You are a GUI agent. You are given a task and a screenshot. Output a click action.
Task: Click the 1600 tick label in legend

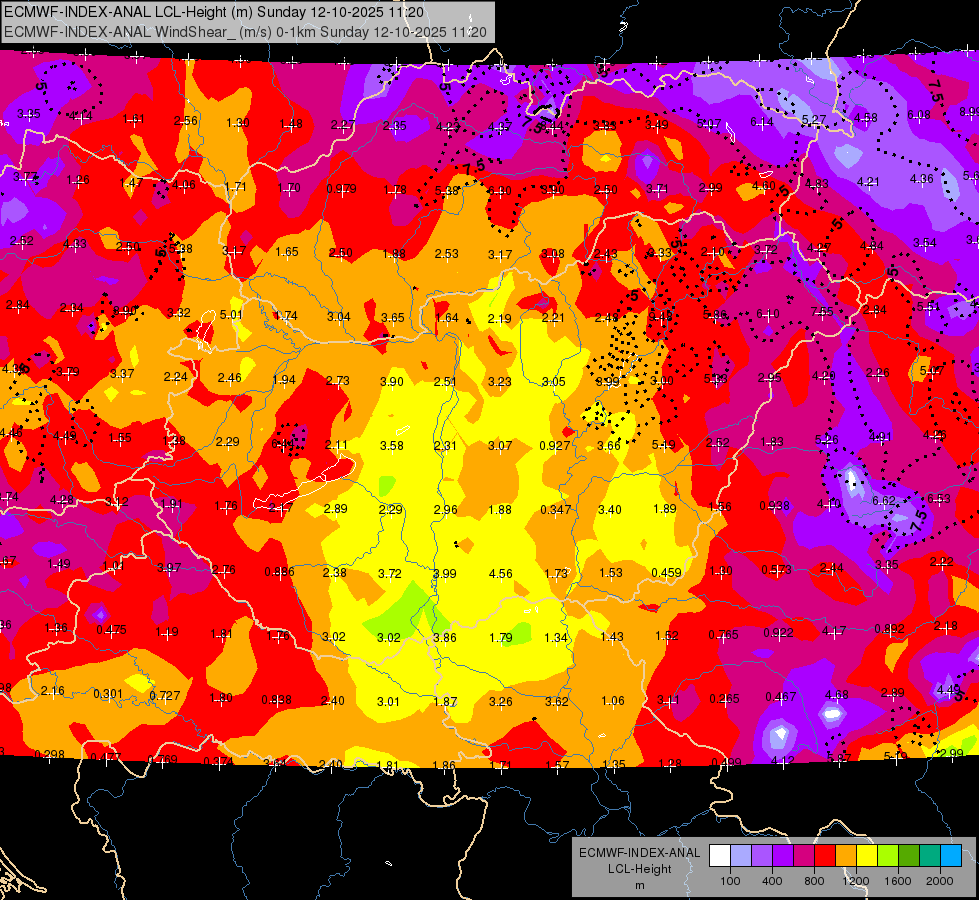(898, 881)
